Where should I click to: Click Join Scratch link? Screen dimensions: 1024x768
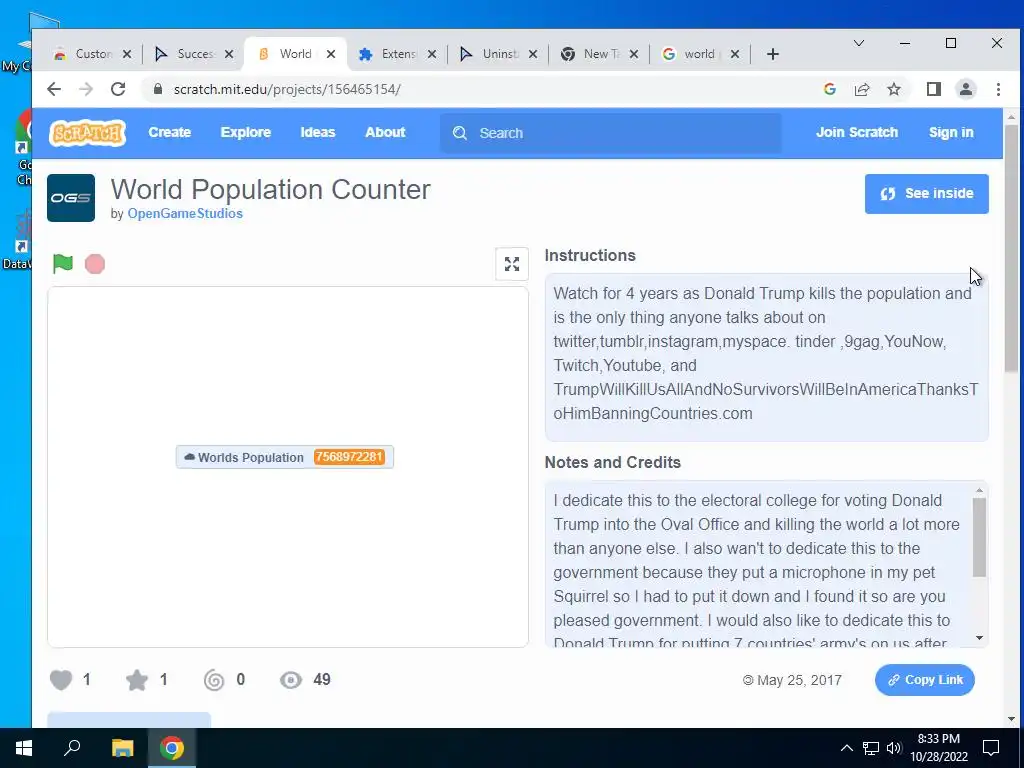click(857, 133)
